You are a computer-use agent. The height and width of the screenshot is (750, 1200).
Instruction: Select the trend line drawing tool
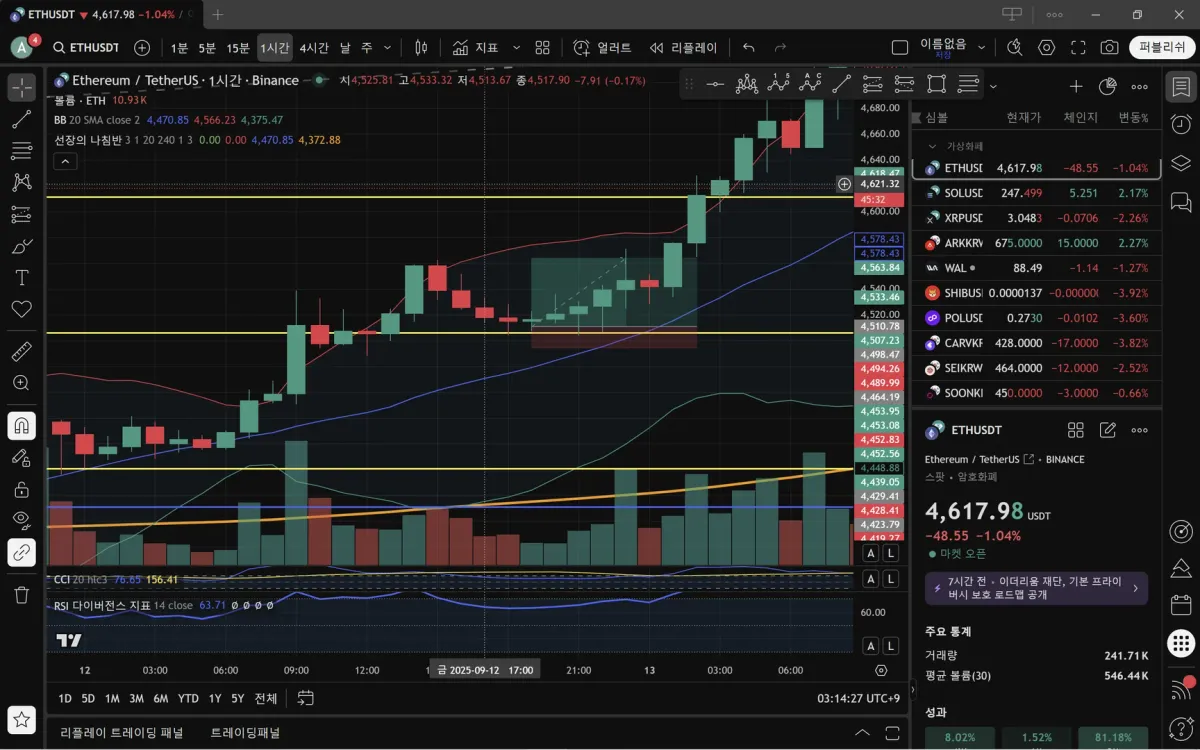[21, 120]
